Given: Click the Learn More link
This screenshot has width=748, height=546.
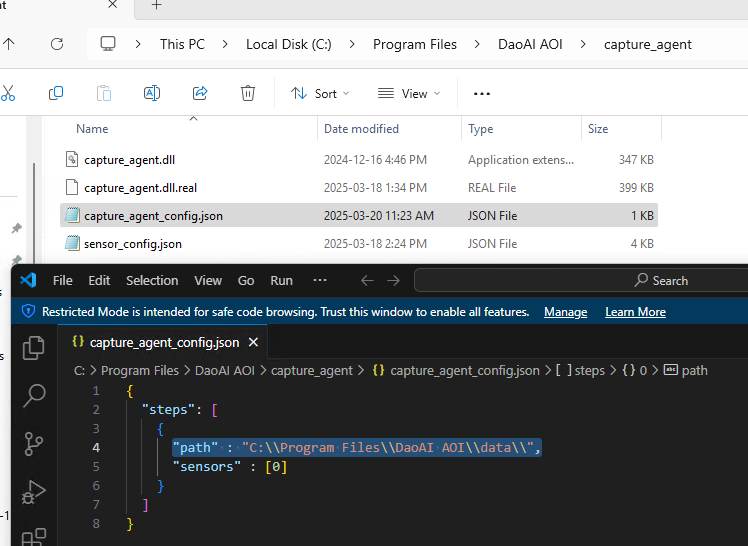Looking at the screenshot, I should tap(635, 312).
